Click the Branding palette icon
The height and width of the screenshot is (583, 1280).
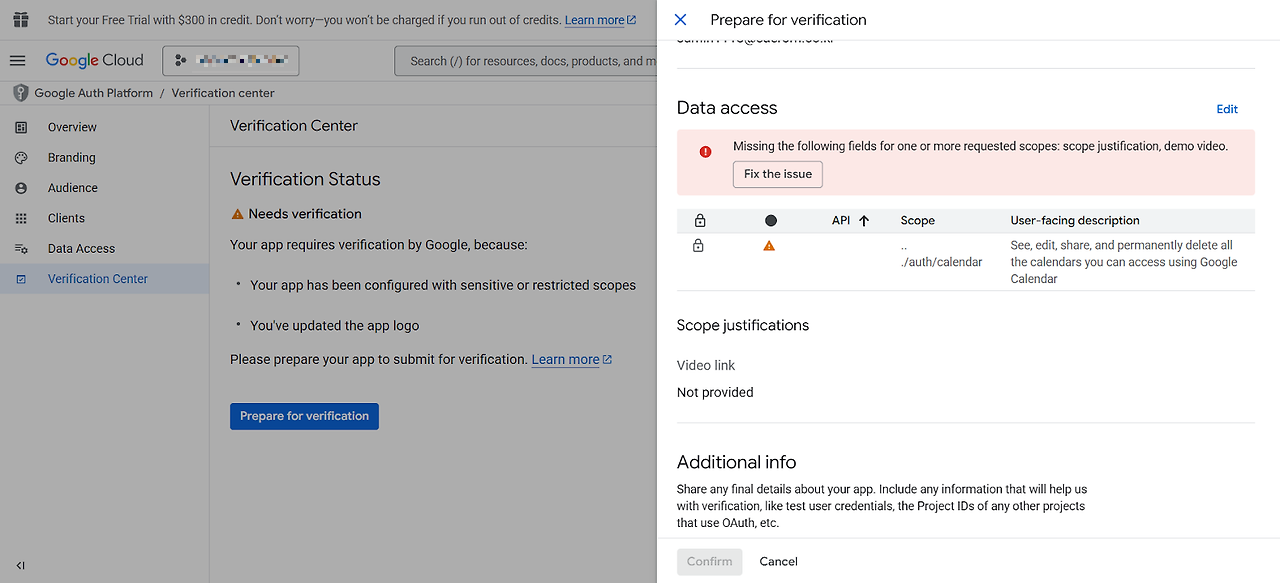click(21, 158)
